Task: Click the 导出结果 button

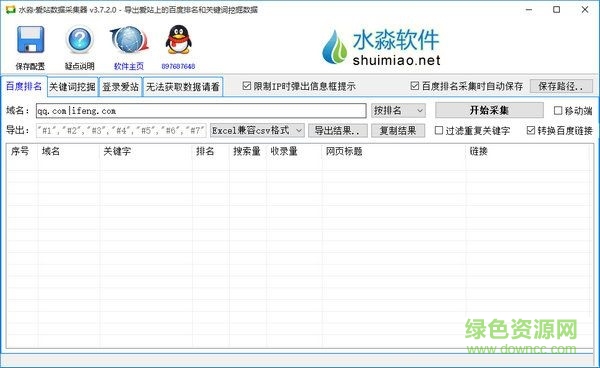Action: (338, 130)
